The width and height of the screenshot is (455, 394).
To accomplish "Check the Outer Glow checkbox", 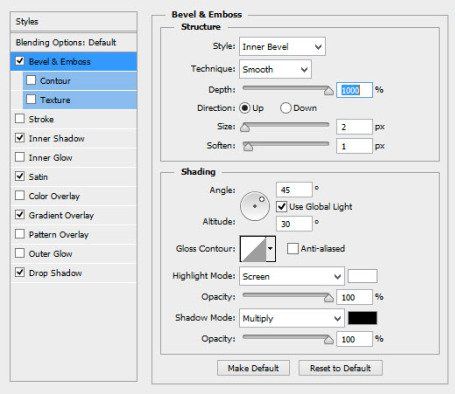I will click(20, 253).
